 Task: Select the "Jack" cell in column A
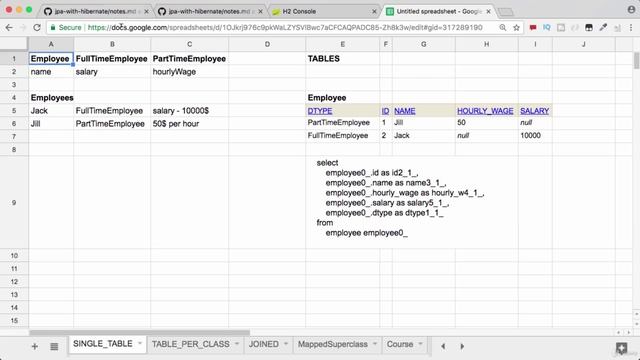[51, 111]
